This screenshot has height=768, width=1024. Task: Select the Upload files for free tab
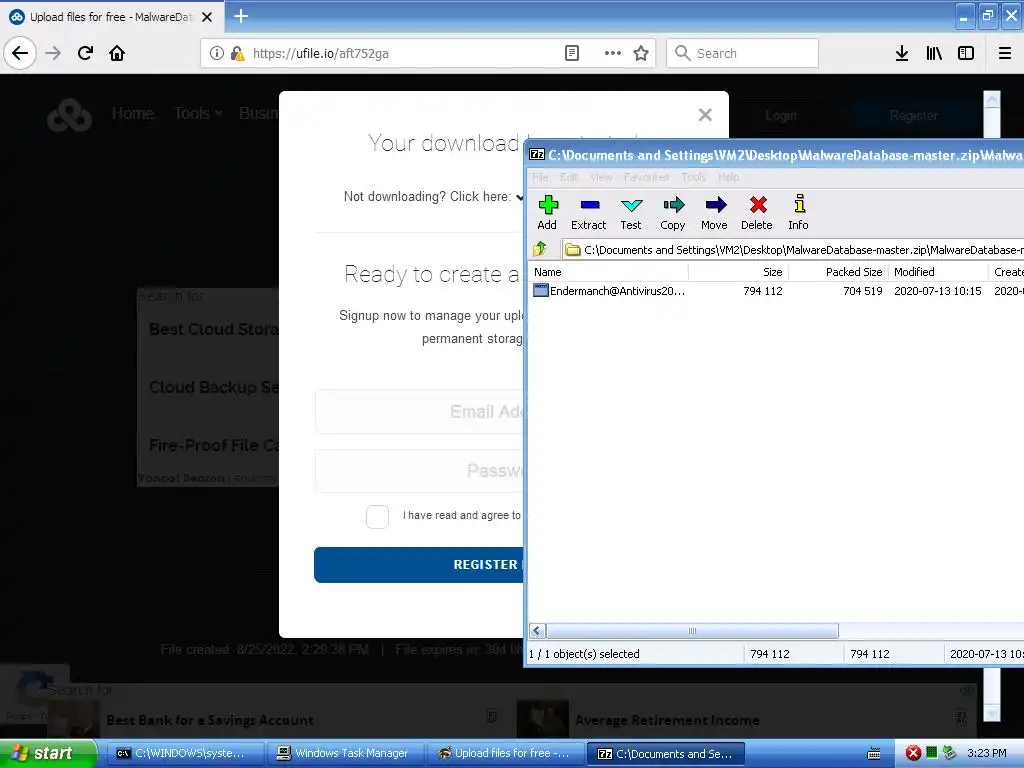point(112,17)
